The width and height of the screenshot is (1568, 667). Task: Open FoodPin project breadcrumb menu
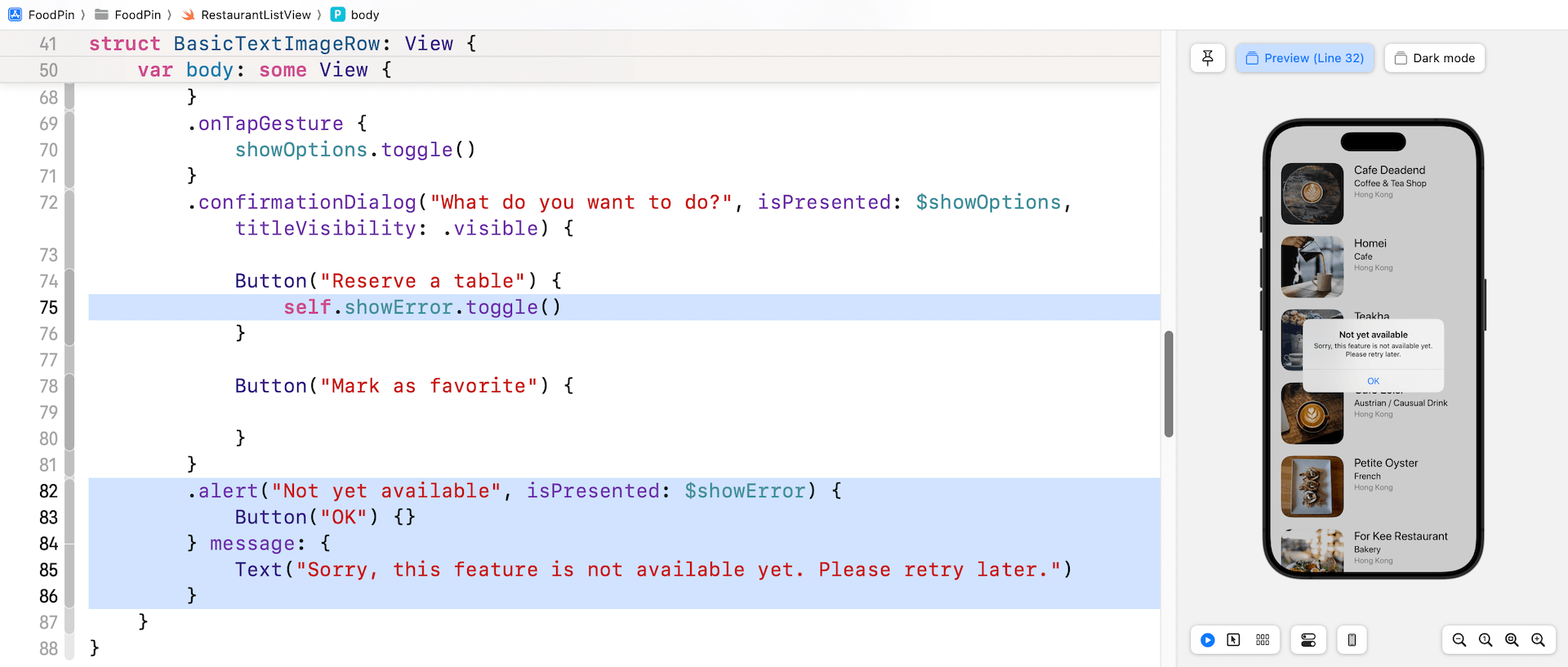tap(51, 15)
